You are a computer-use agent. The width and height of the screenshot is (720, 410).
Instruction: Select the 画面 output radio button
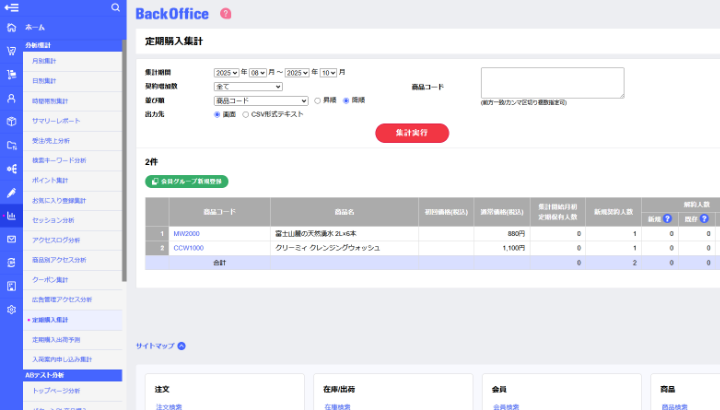(217, 114)
